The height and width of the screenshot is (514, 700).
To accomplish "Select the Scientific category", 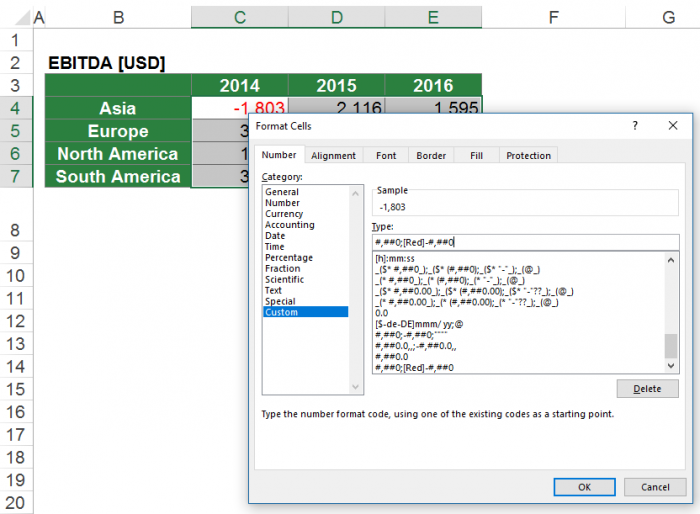I will pyautogui.click(x=285, y=280).
